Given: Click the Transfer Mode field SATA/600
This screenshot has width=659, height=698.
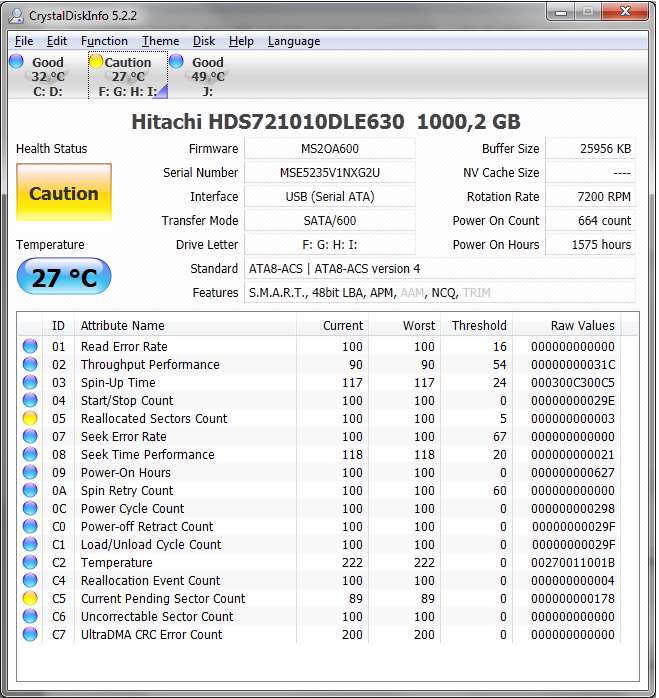Looking at the screenshot, I should pyautogui.click(x=330, y=220).
